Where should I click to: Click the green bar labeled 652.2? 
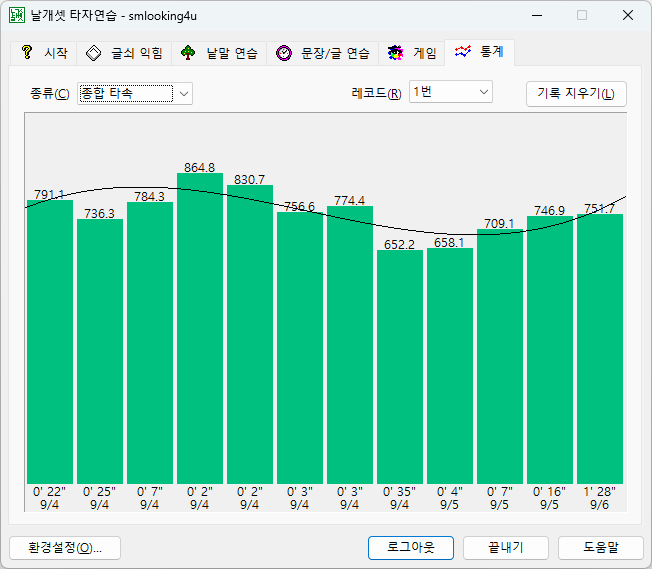point(400,367)
